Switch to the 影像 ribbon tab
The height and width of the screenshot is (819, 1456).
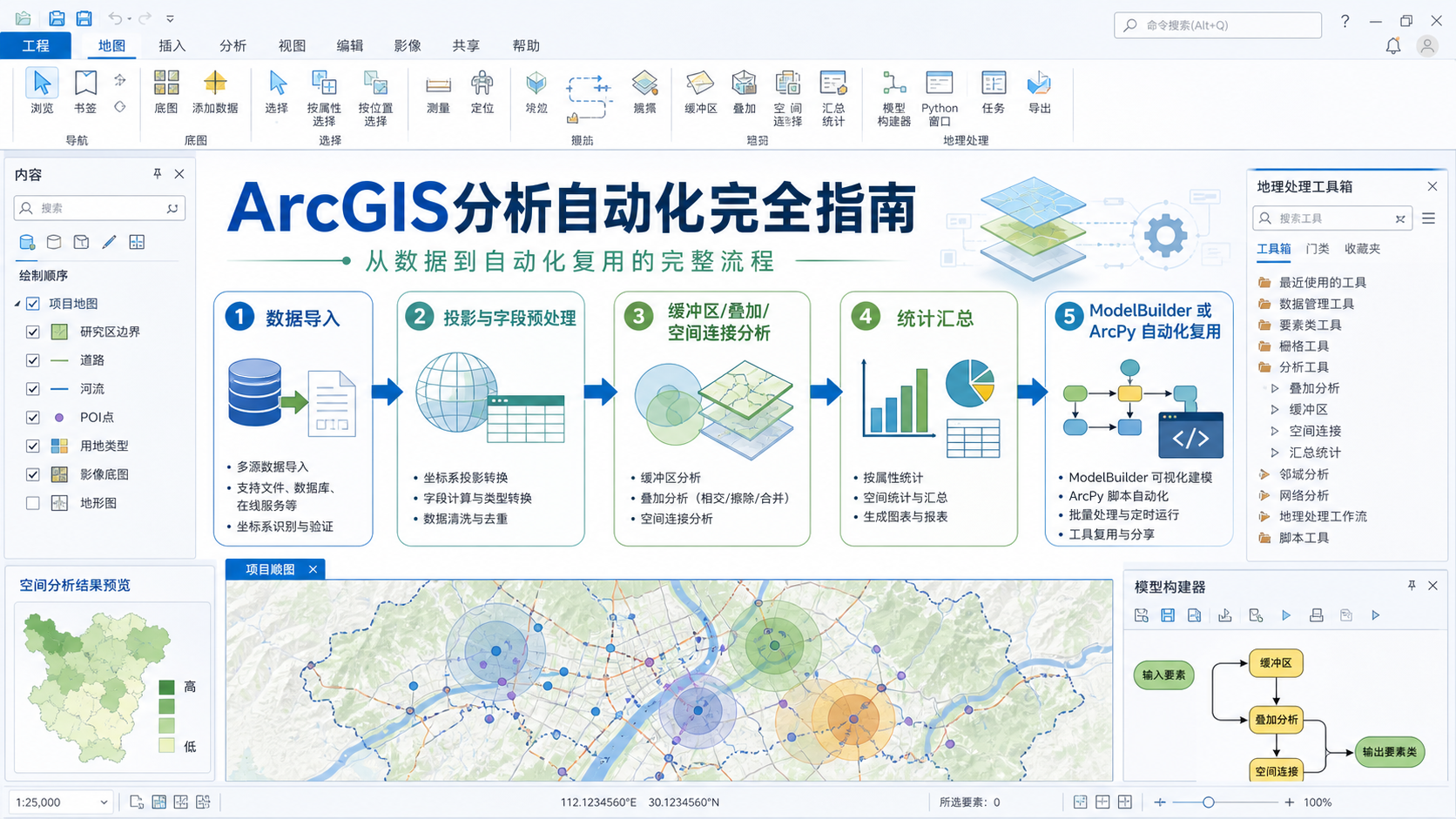pyautogui.click(x=408, y=45)
